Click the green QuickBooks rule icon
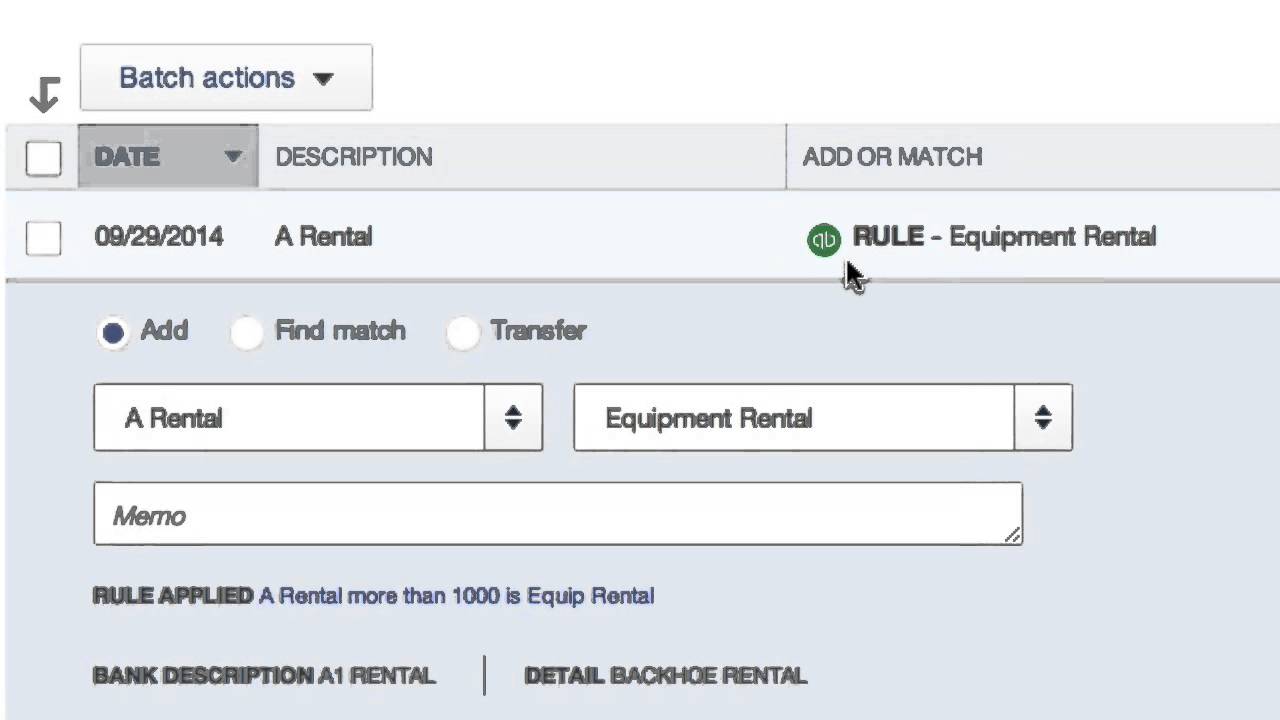This screenshot has height=720, width=1280. click(823, 240)
